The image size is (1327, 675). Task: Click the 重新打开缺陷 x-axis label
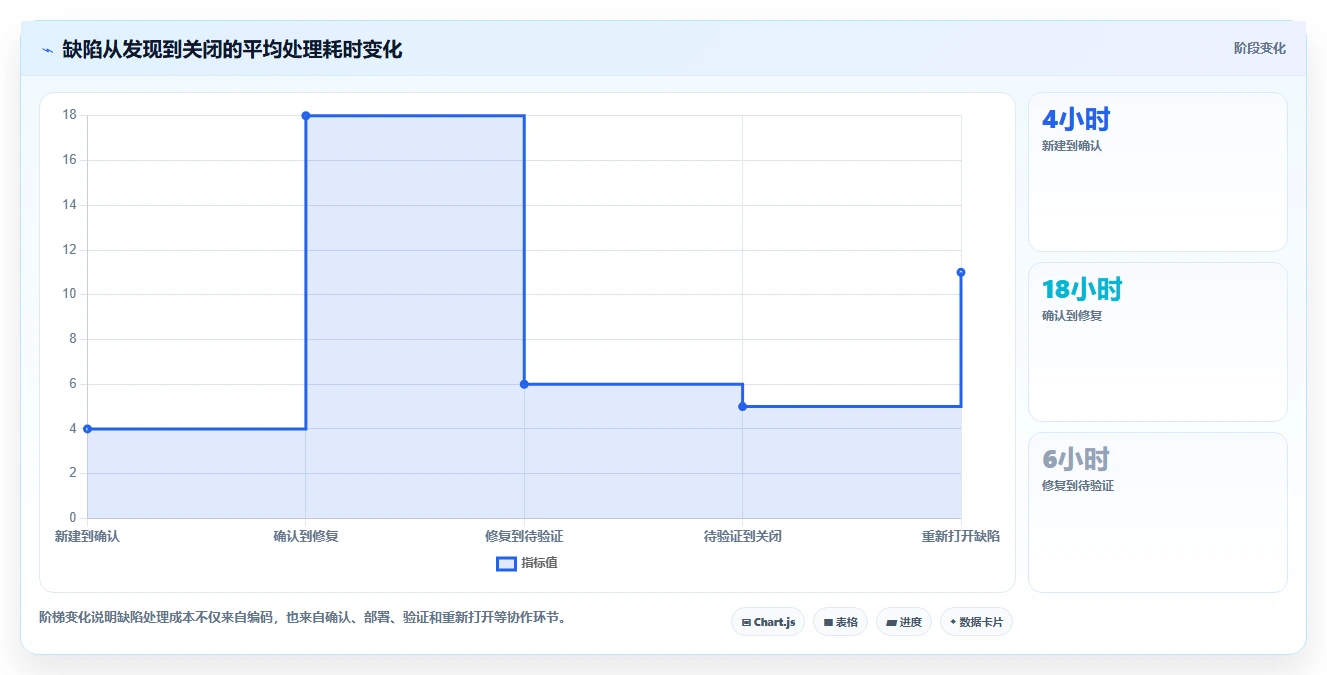(x=961, y=537)
